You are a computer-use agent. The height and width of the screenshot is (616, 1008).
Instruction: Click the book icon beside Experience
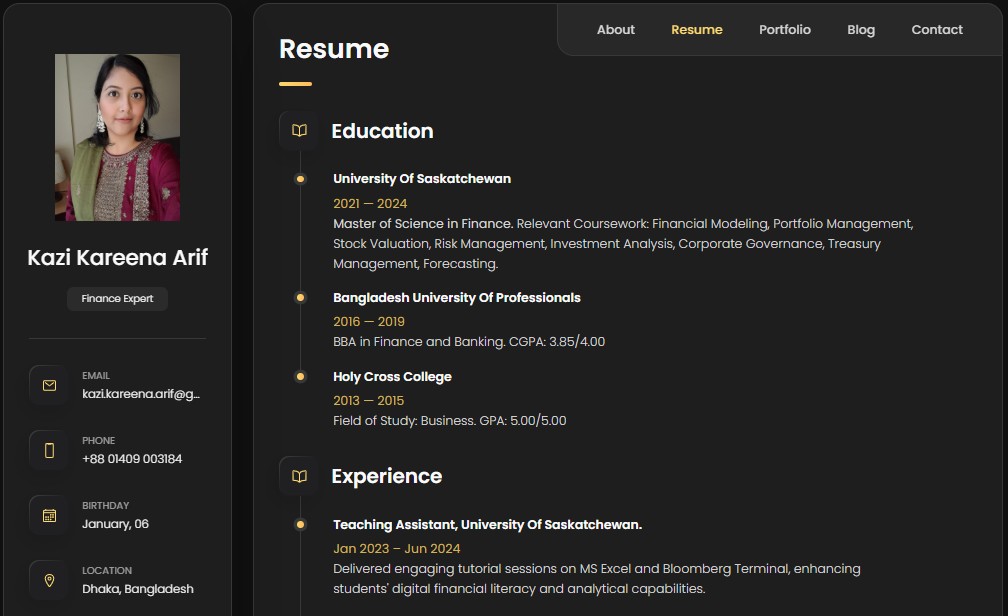coord(299,476)
